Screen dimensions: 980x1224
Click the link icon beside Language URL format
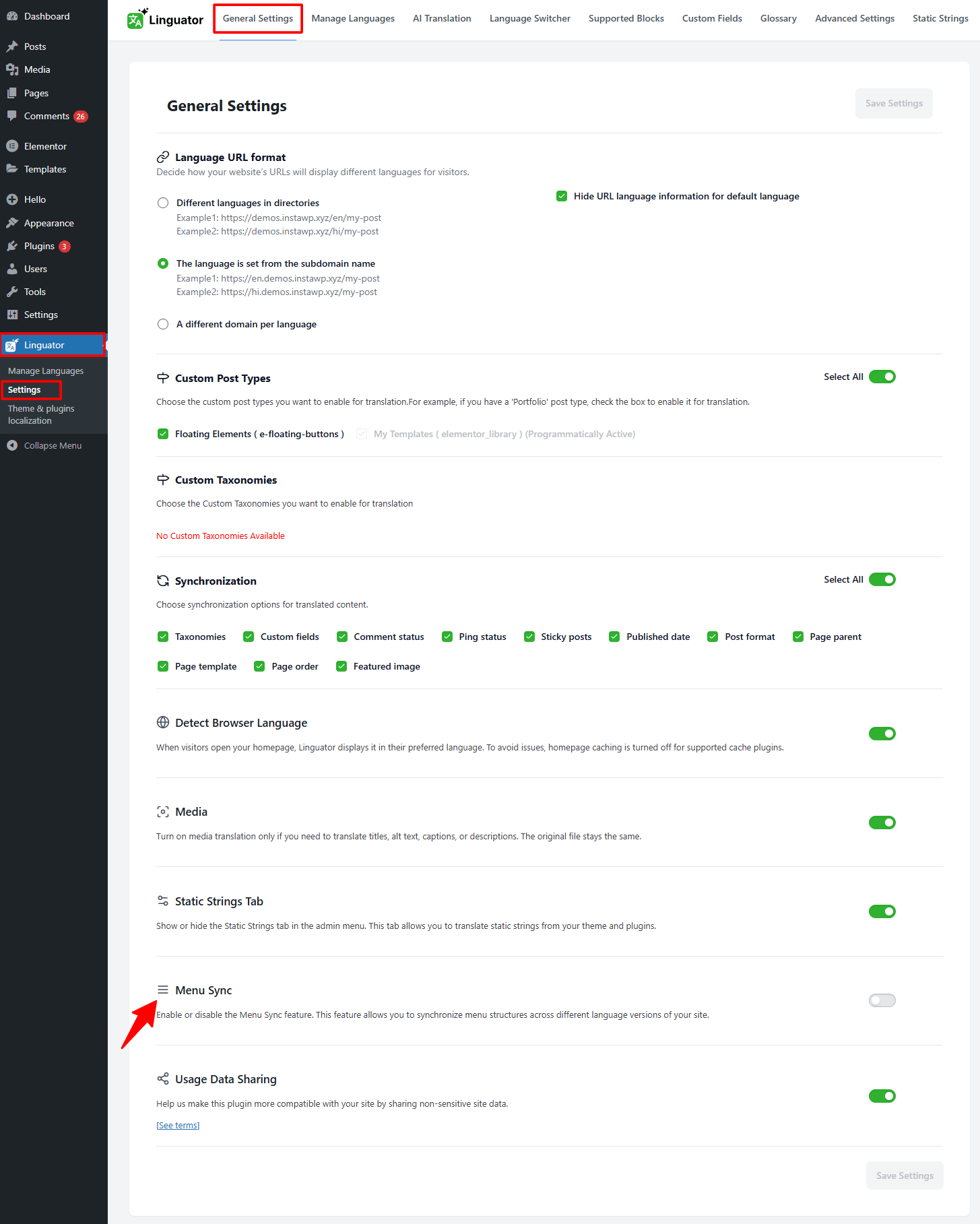tap(163, 157)
